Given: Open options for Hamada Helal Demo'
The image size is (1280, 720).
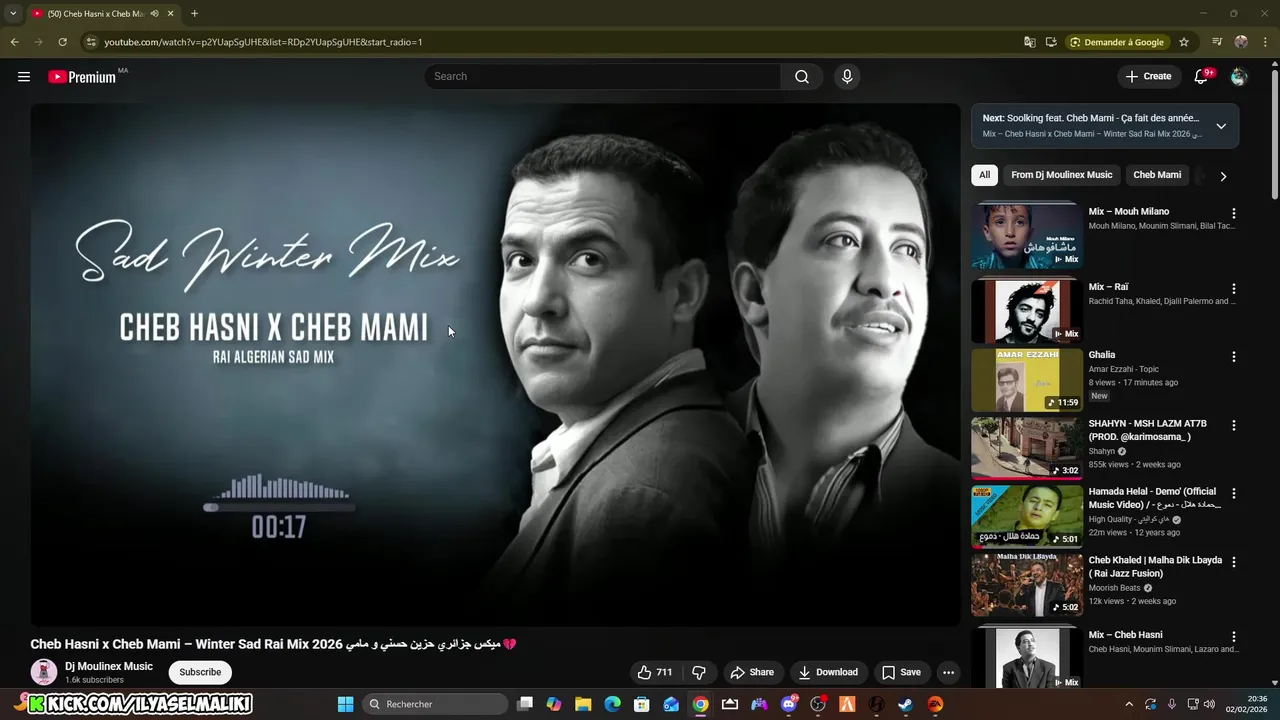Looking at the screenshot, I should tap(1233, 493).
